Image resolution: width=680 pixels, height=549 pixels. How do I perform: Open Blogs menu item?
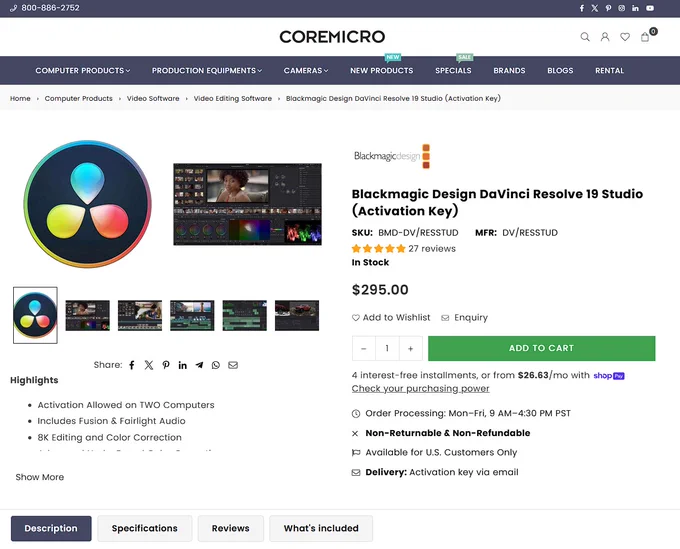560,70
